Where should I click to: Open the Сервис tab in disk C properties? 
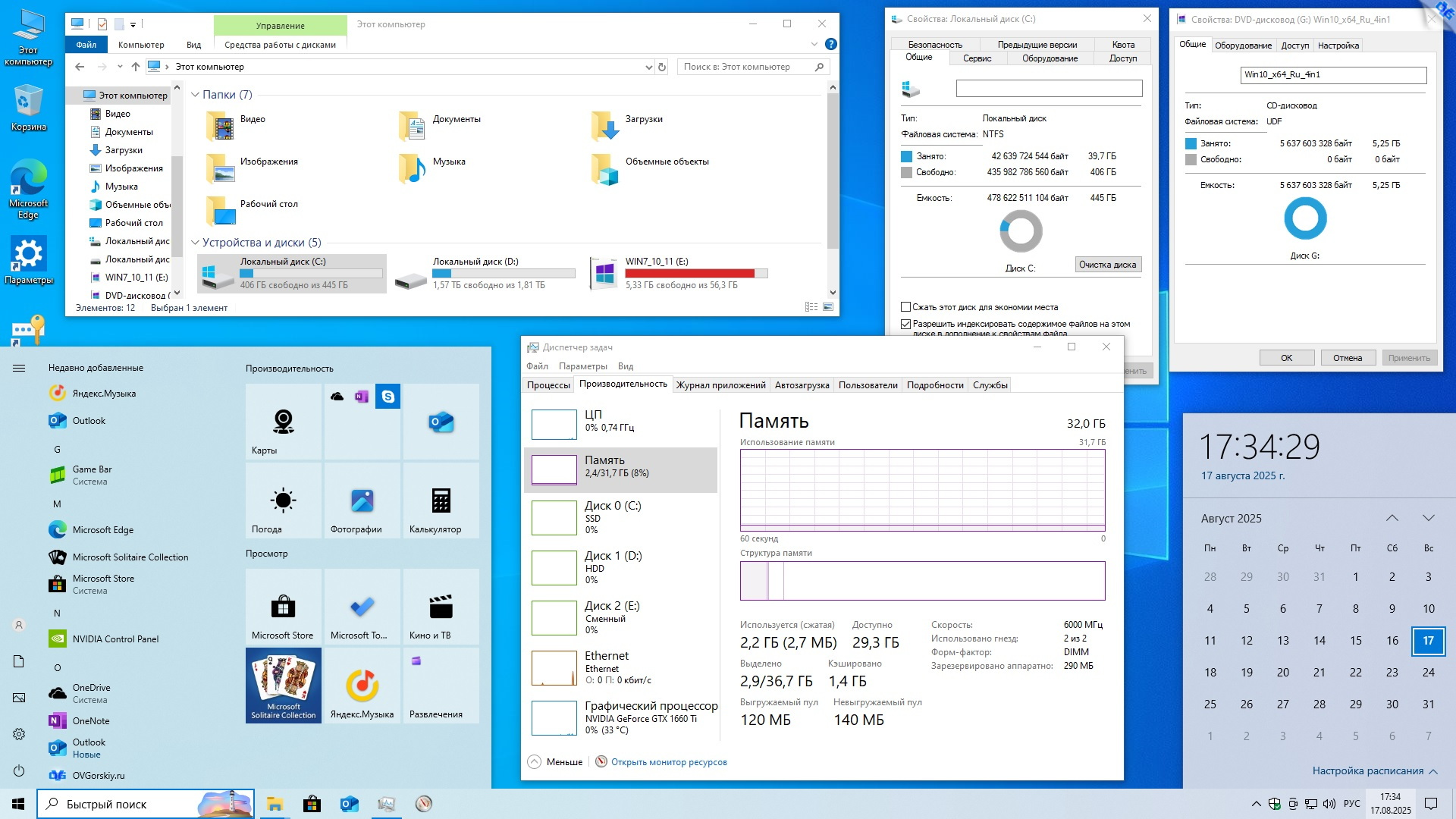(x=977, y=58)
